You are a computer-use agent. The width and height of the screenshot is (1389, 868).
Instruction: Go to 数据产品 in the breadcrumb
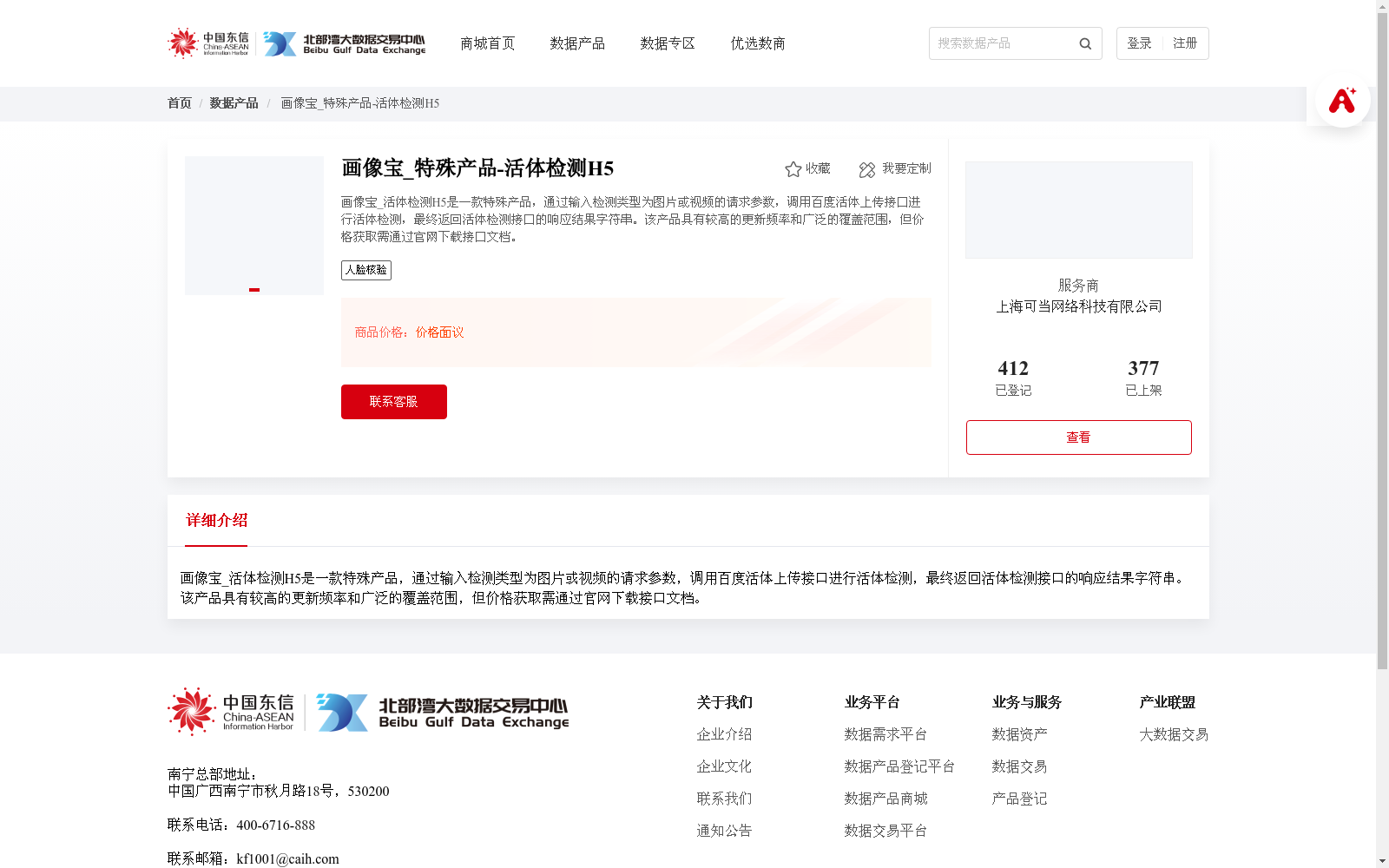(x=234, y=103)
